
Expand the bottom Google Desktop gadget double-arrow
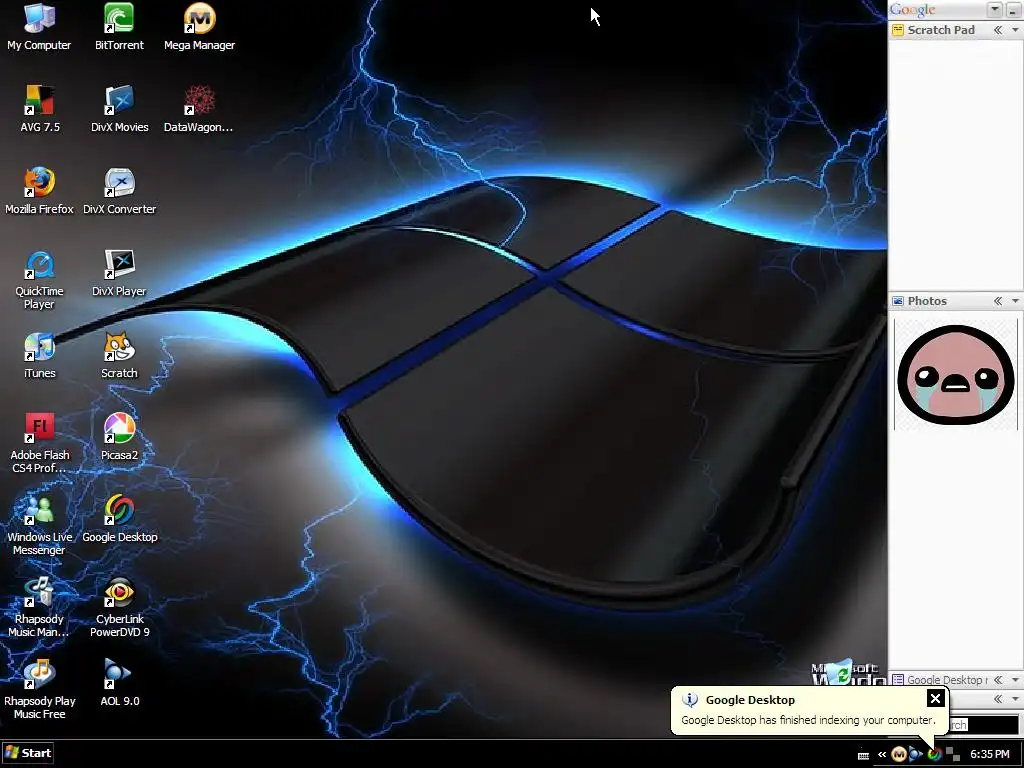pos(998,680)
